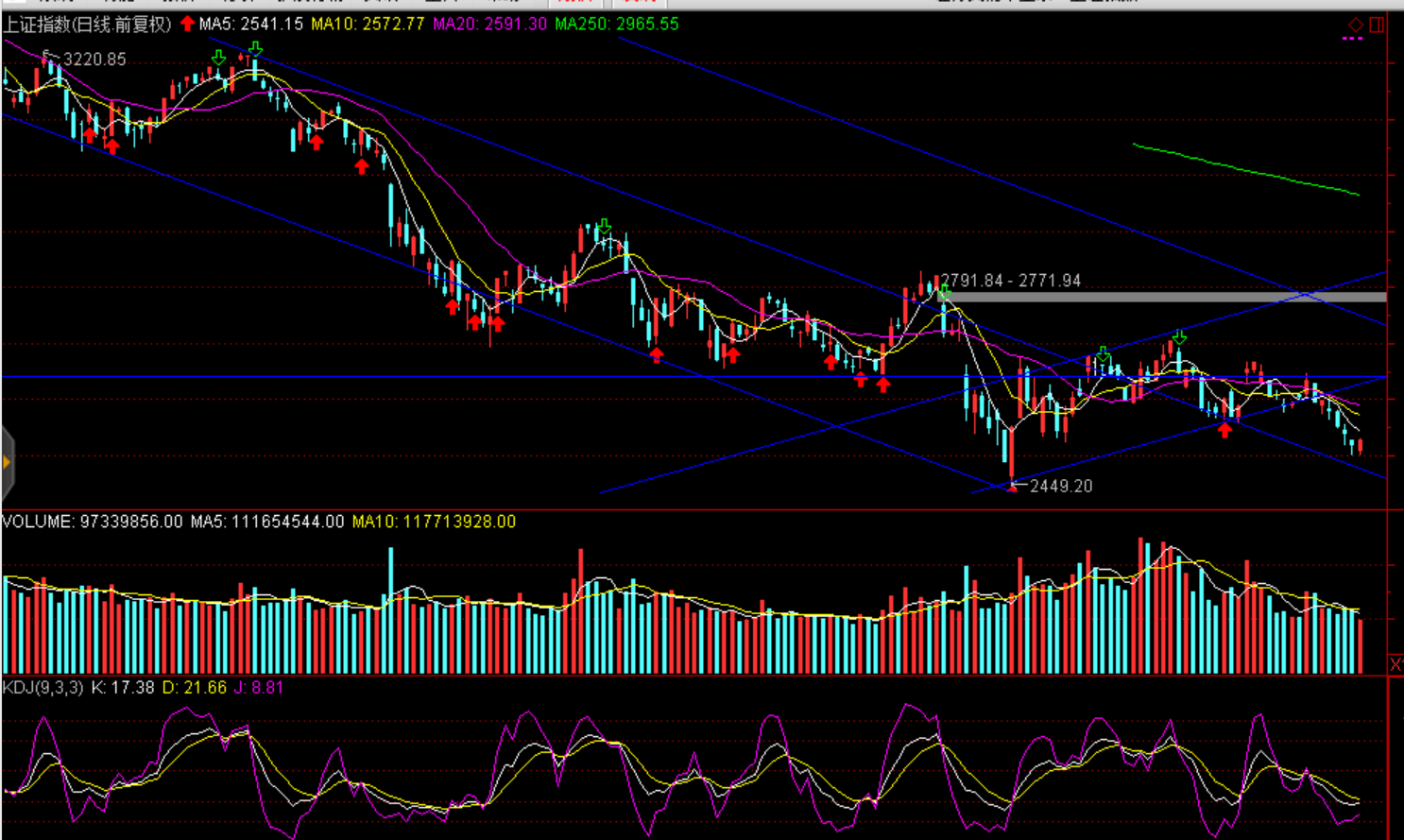Select the KDJ(9,3,3) indicator label
1404x840 pixels.
(43, 688)
